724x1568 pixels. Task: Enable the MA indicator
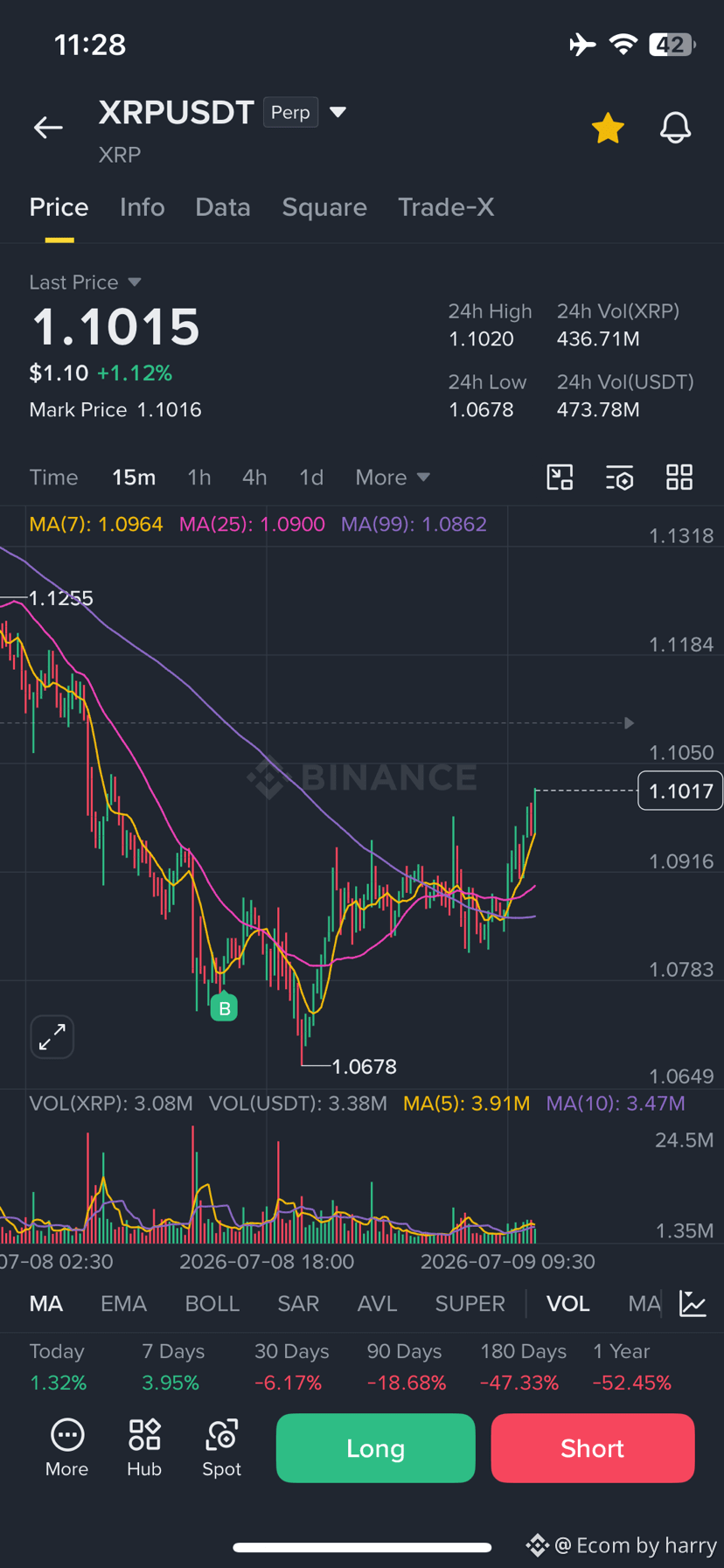(46, 1304)
